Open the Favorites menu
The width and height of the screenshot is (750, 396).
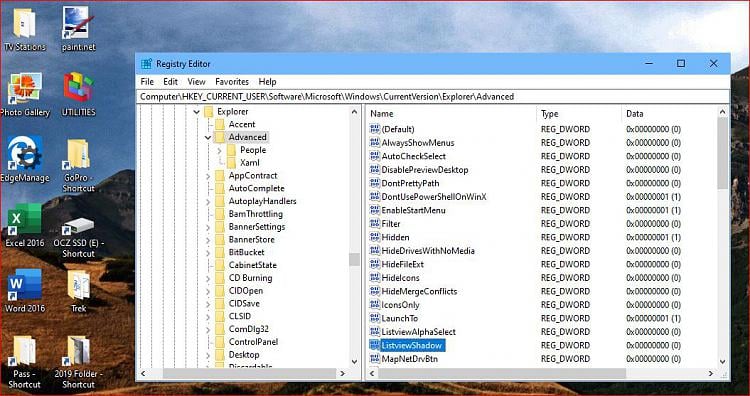click(232, 82)
